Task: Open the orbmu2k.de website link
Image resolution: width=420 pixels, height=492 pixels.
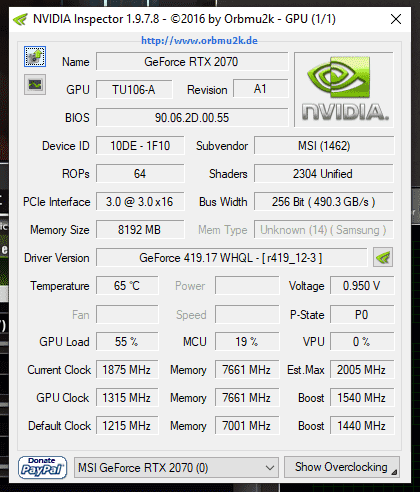Action: [x=199, y=41]
